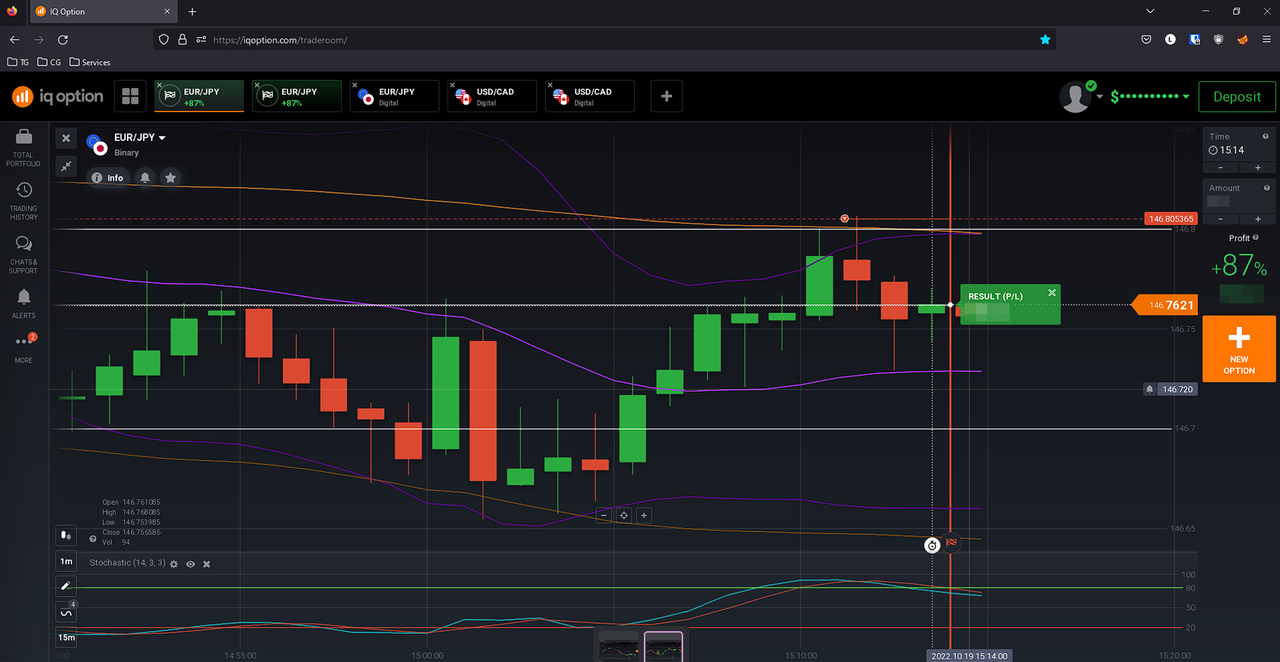This screenshot has width=1280, height=662.
Task: Add a new asset tab
Action: (666, 96)
